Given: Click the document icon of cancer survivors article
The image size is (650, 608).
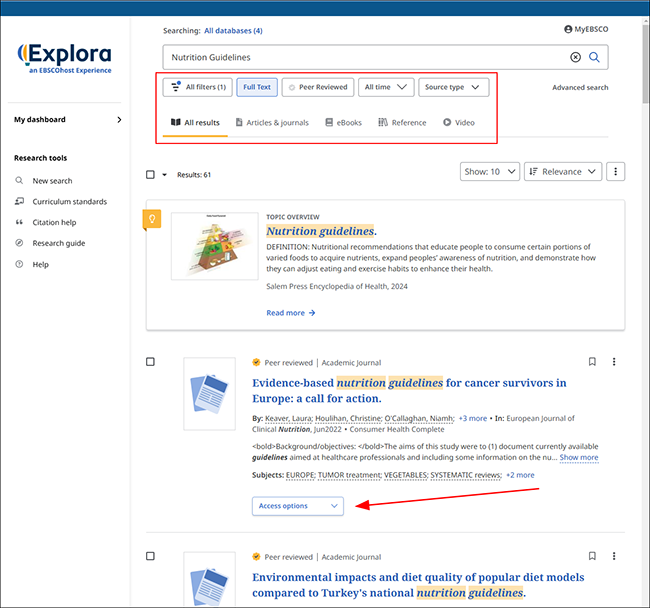Looking at the screenshot, I should tap(209, 394).
